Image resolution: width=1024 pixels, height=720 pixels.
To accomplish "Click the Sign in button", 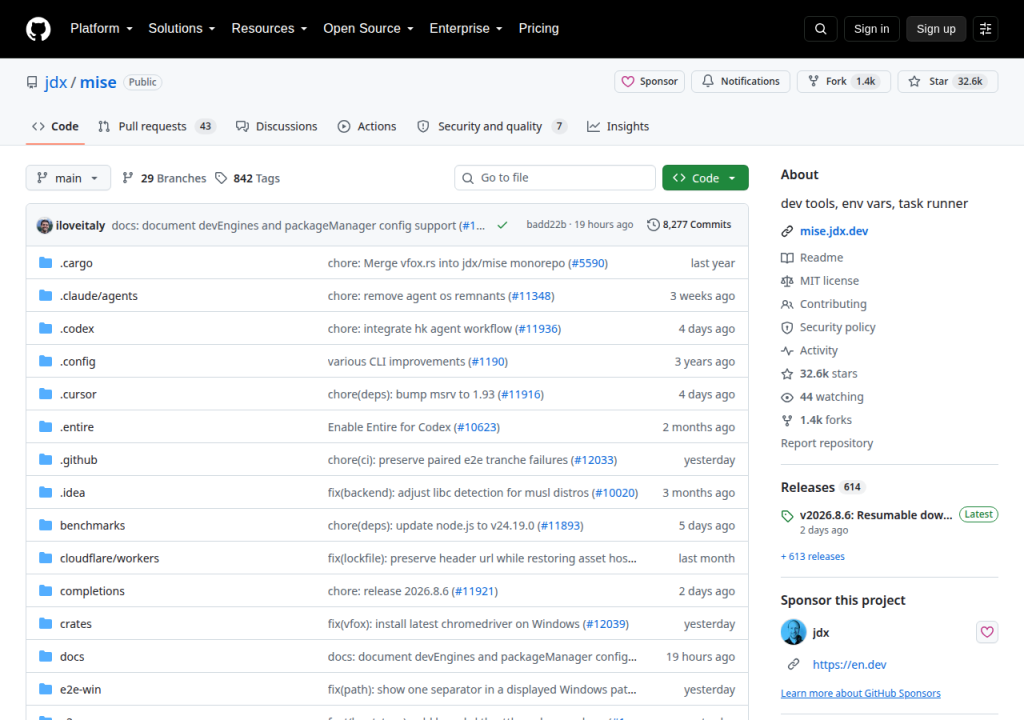I will coord(871,29).
